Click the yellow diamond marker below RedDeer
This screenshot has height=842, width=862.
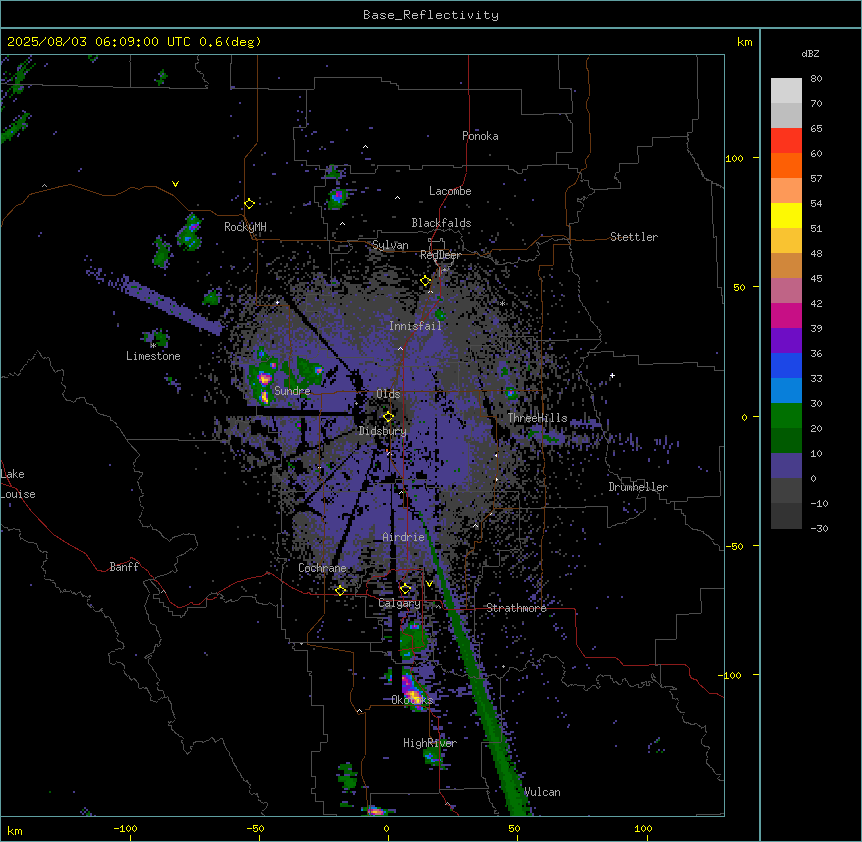426,281
